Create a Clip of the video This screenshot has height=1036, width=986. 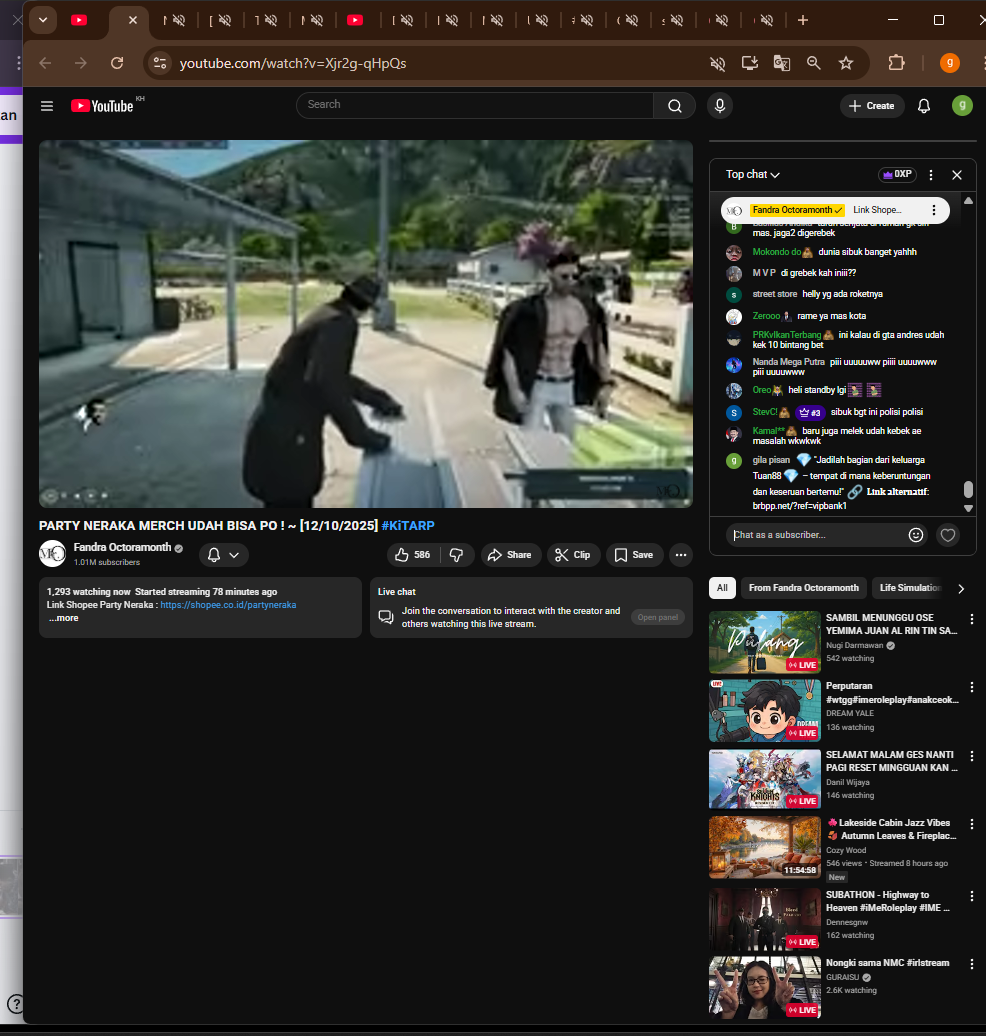573,555
